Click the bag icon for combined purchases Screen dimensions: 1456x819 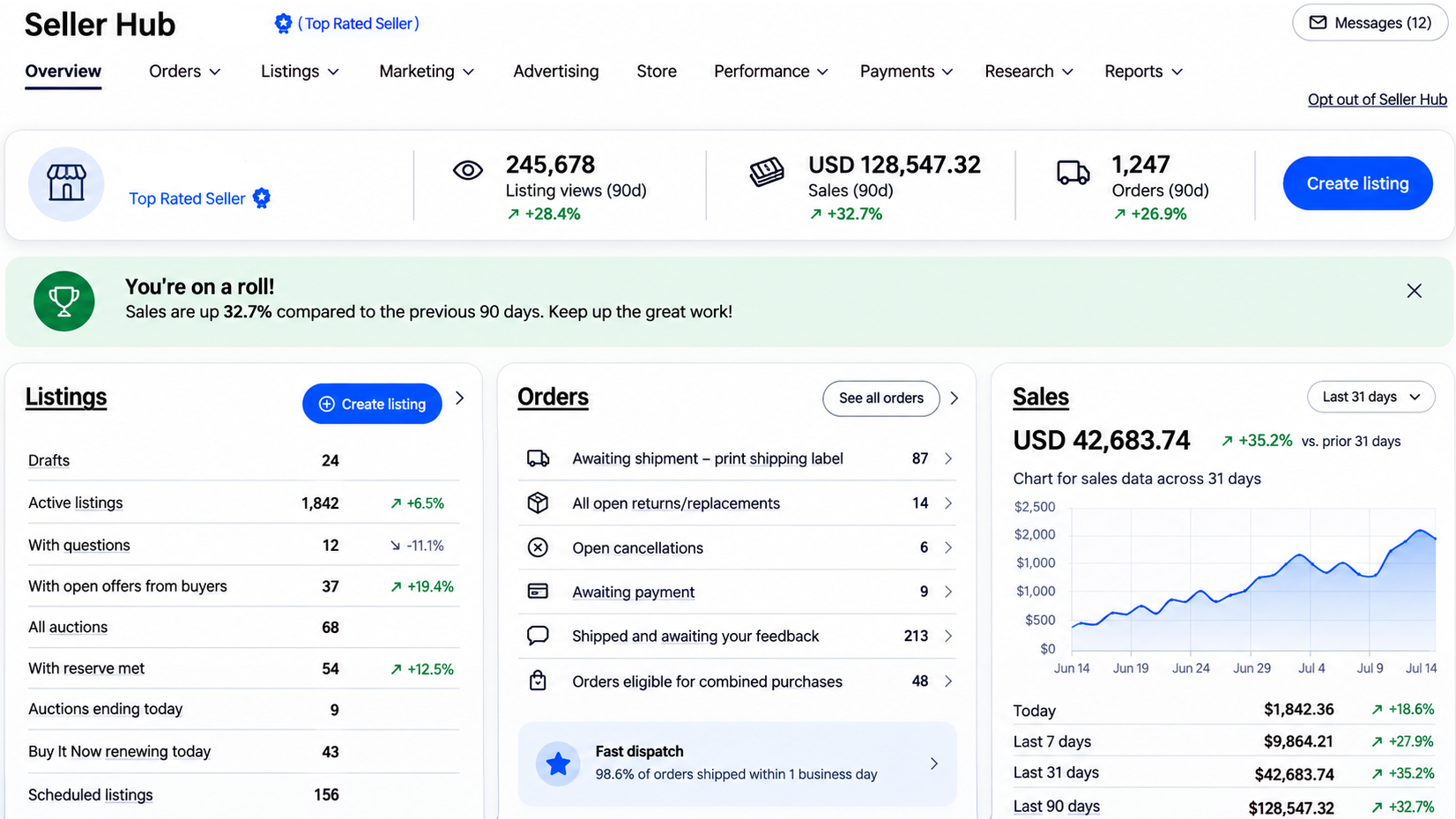538,681
